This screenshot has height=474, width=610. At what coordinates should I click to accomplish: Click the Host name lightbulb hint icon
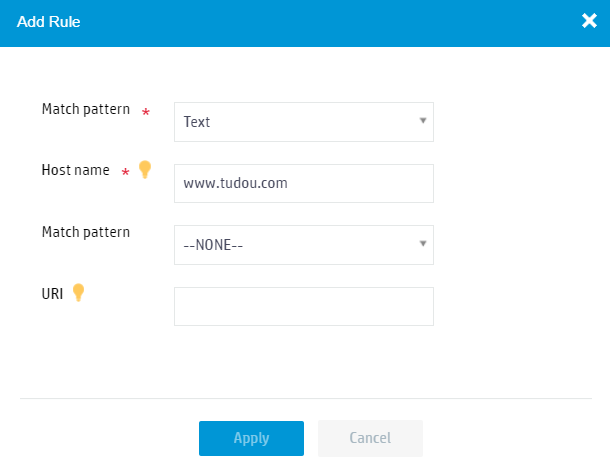coord(145,169)
